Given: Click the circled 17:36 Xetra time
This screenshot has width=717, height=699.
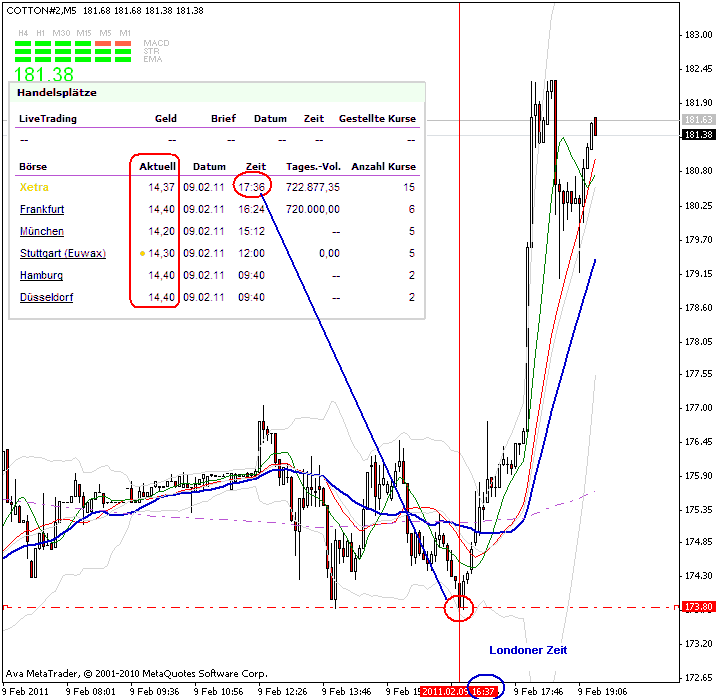Looking at the screenshot, I should [252, 187].
